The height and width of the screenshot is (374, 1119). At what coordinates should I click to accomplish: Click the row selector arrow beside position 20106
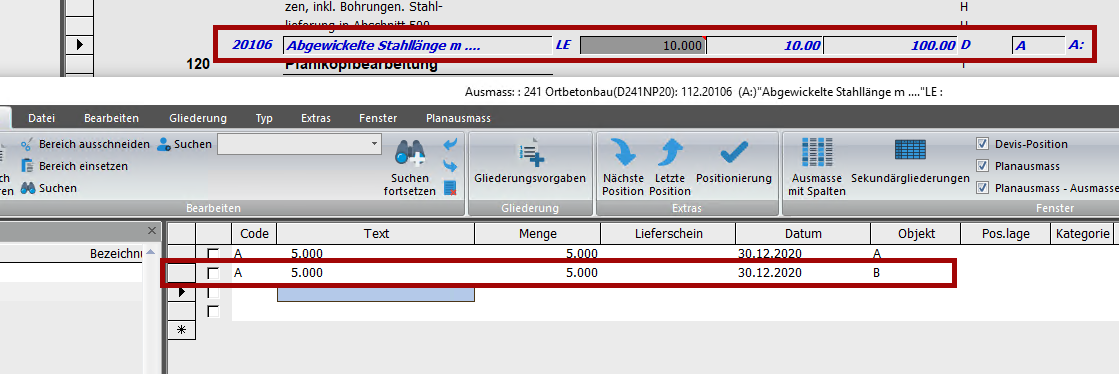(79, 45)
